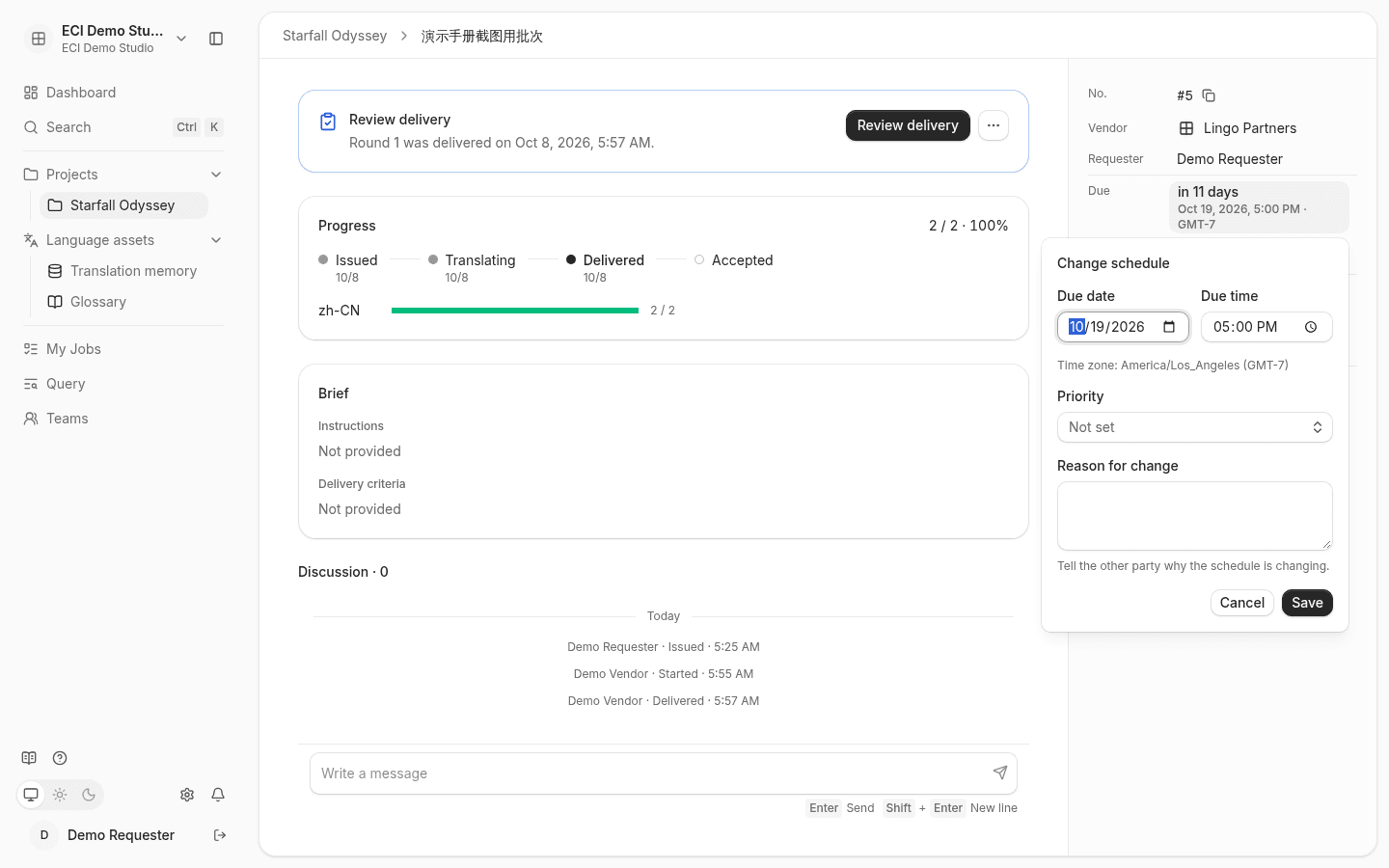Open the time picker clock icon
1389x868 pixels.
[1311, 327]
